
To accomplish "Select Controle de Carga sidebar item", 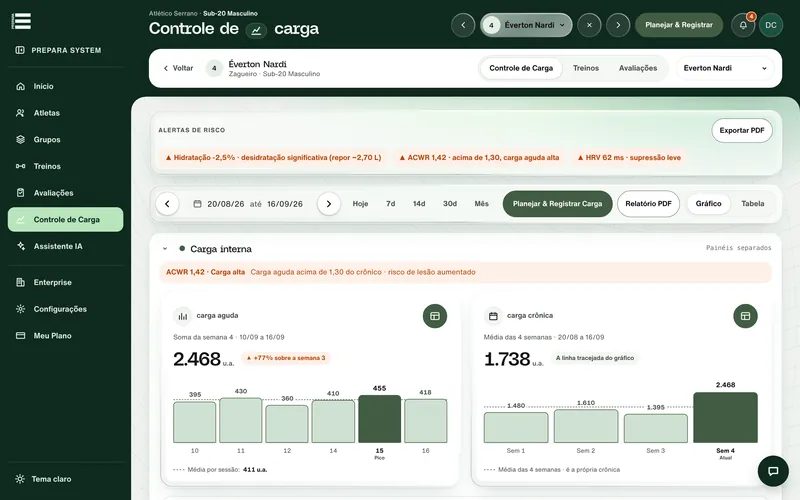I will tap(65, 219).
